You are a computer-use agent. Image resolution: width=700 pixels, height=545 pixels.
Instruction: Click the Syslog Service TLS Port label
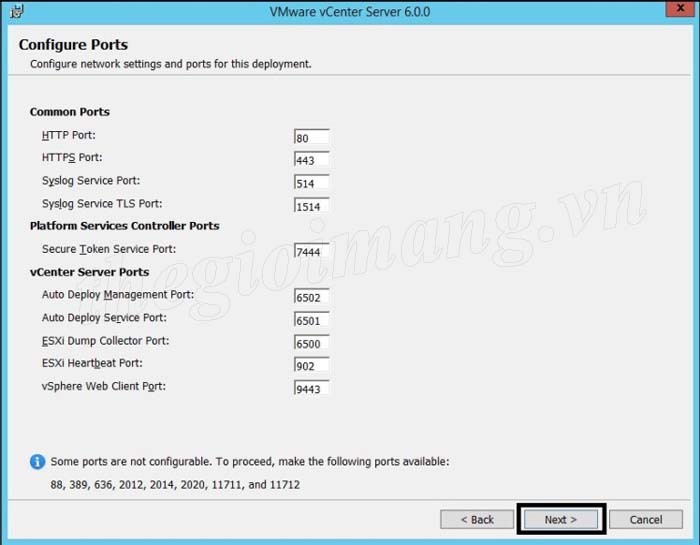(x=102, y=204)
